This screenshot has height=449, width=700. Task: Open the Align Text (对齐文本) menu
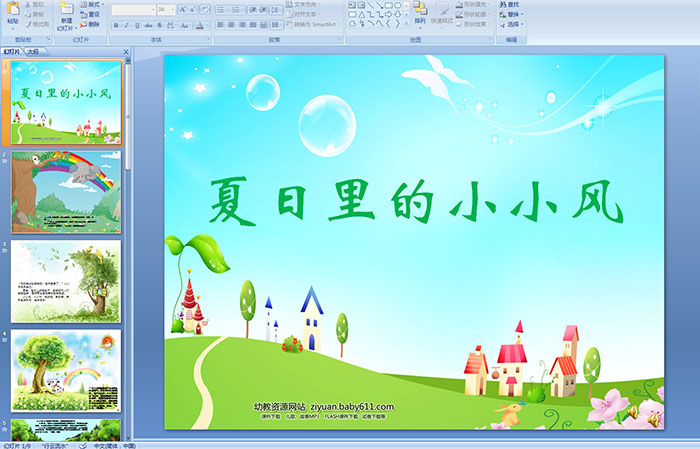(304, 14)
